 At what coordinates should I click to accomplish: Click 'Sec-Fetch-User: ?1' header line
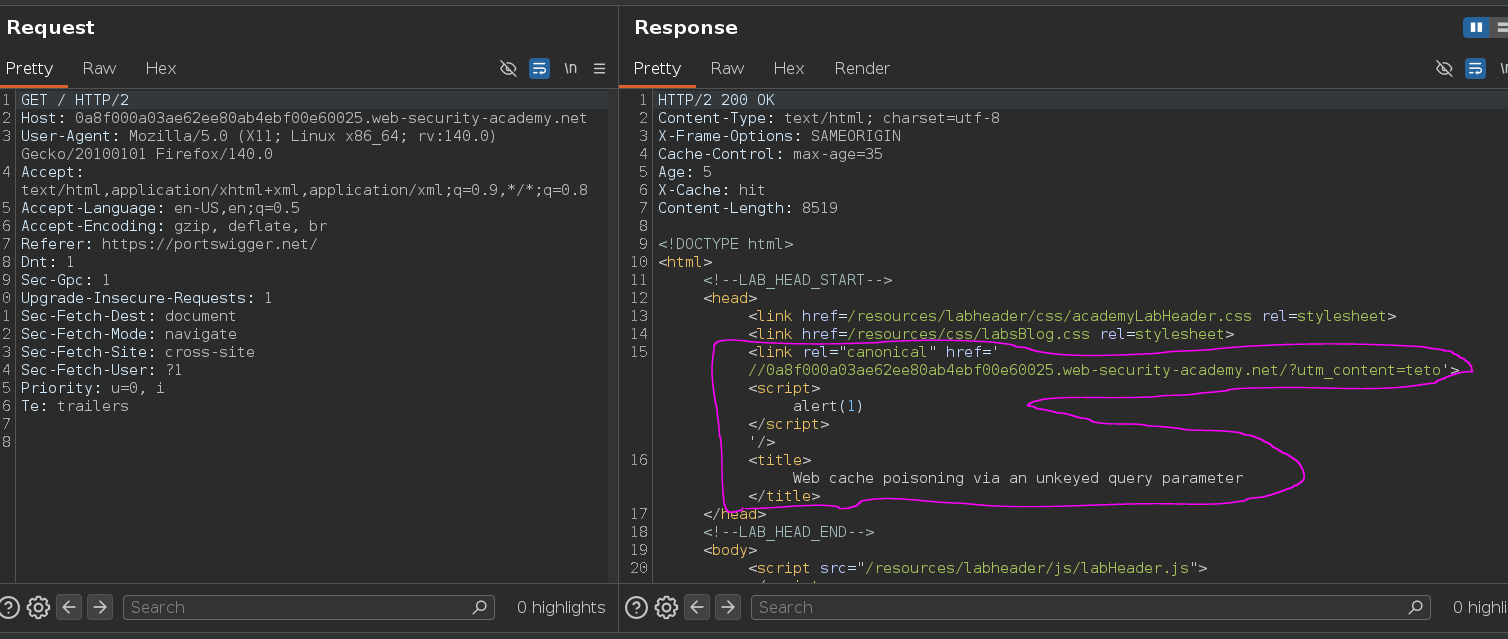(x=102, y=370)
